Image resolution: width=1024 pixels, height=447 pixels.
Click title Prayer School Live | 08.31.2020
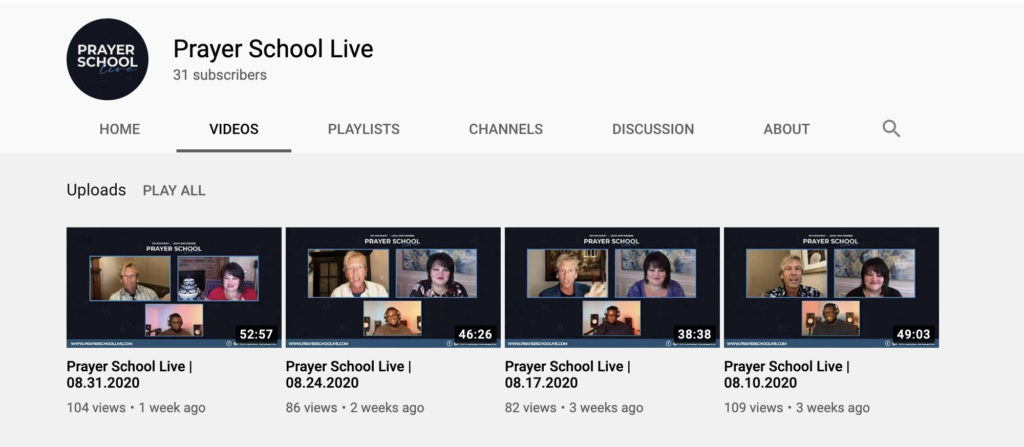(129, 374)
